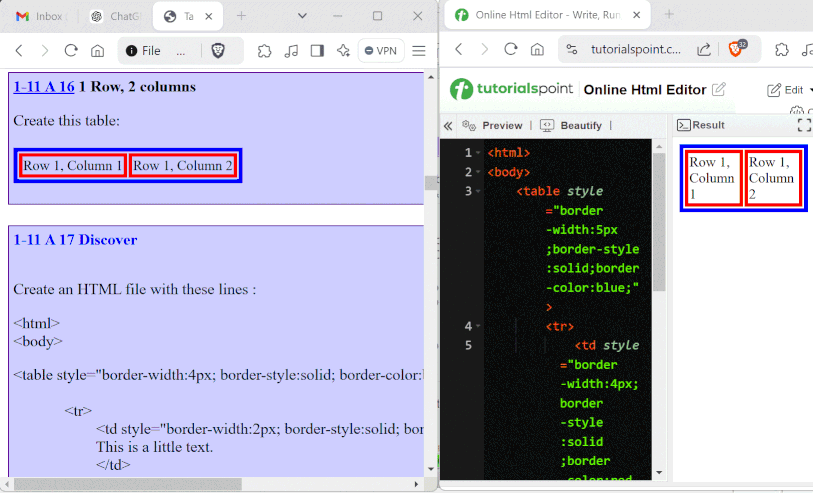Viewport: 813px width, 493px height.
Task: Collapse the editor panel with double chevron
Action: [448, 126]
